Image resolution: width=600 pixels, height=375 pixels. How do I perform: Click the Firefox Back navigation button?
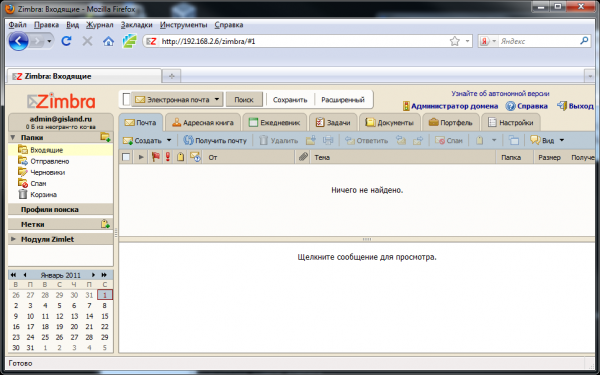click(x=18, y=41)
